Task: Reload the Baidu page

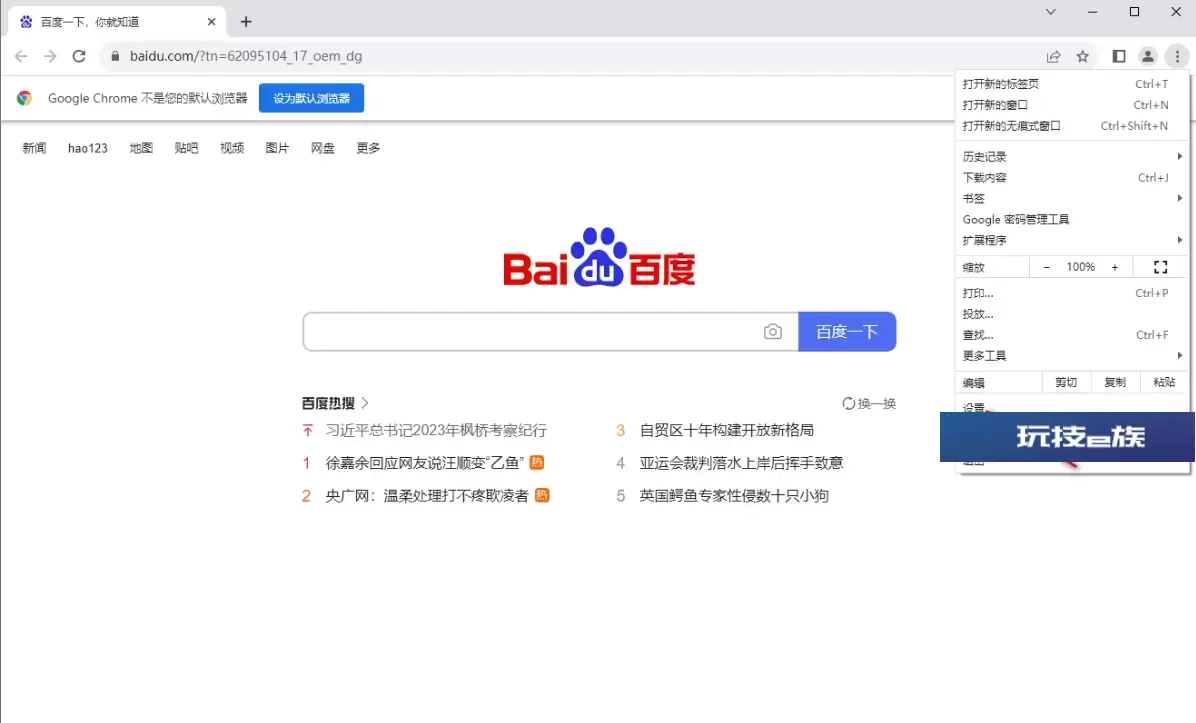Action: click(79, 56)
